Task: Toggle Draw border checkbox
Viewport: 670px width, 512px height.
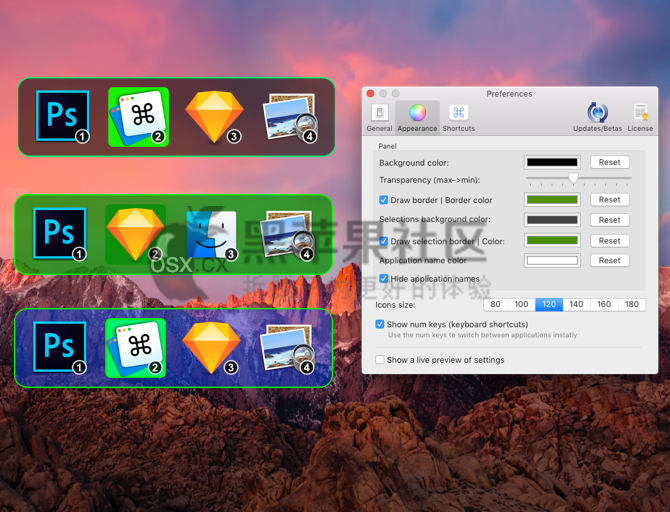Action: click(x=383, y=200)
